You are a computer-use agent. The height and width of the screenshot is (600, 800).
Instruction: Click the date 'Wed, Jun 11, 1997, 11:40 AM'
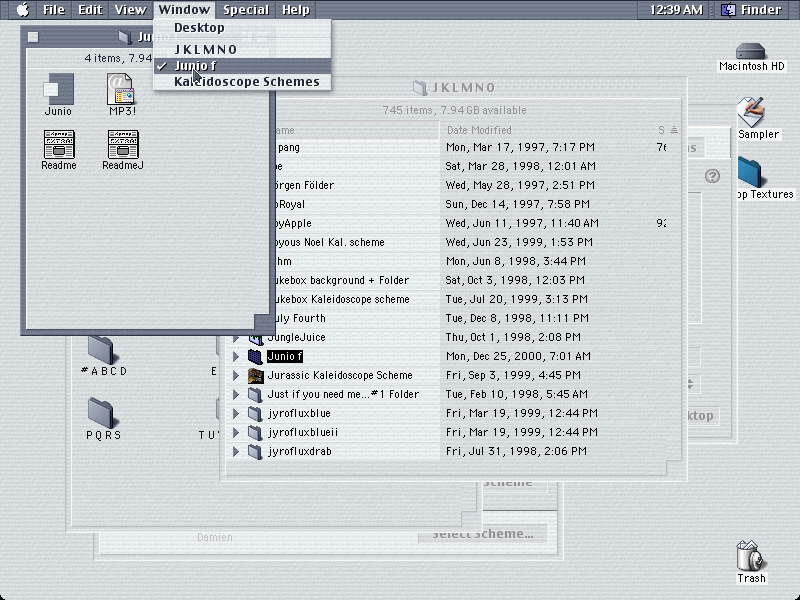tap(522, 223)
